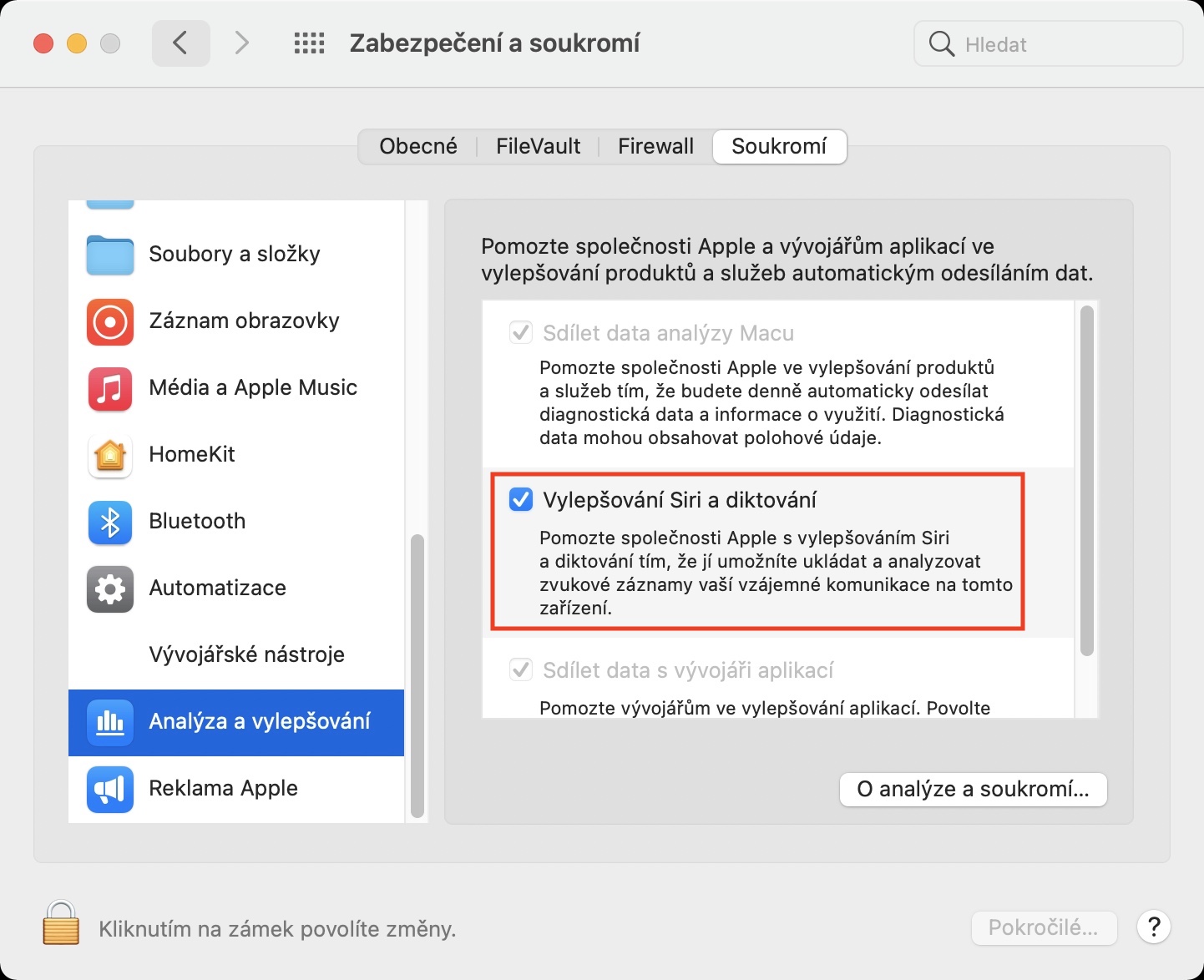Click the analytics options list scrollbar

(1086, 480)
